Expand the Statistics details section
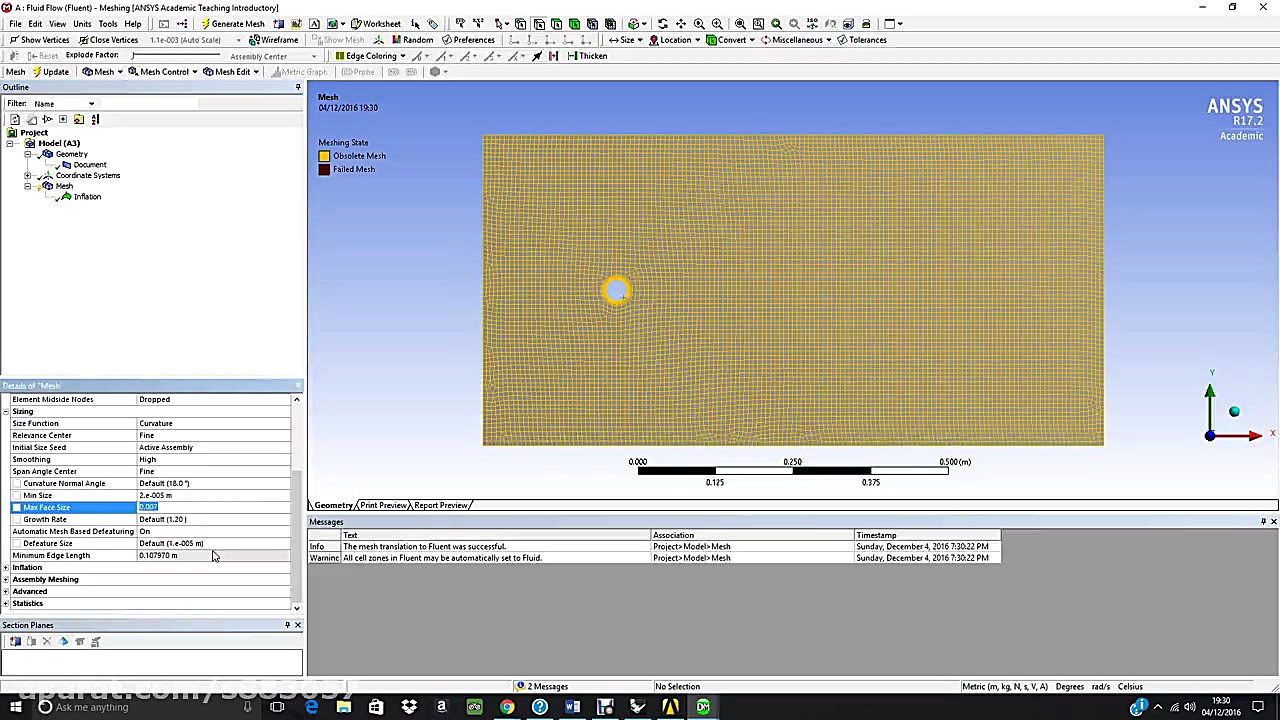Screen dimensions: 1280x720 coord(6,604)
